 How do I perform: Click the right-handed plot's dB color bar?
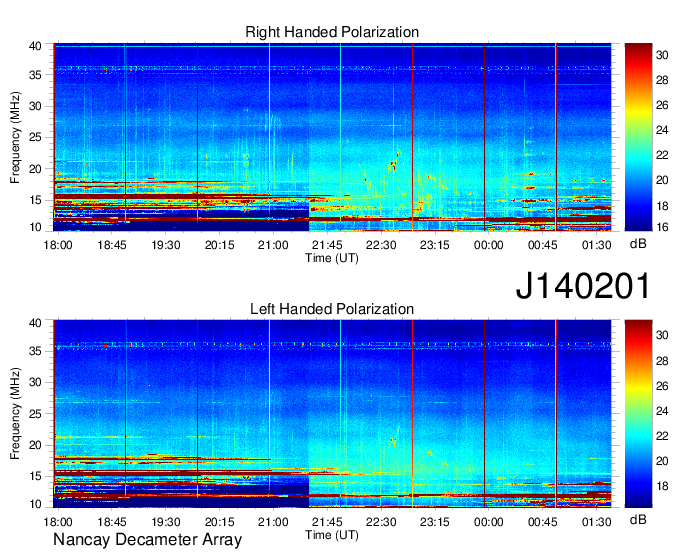pos(638,137)
